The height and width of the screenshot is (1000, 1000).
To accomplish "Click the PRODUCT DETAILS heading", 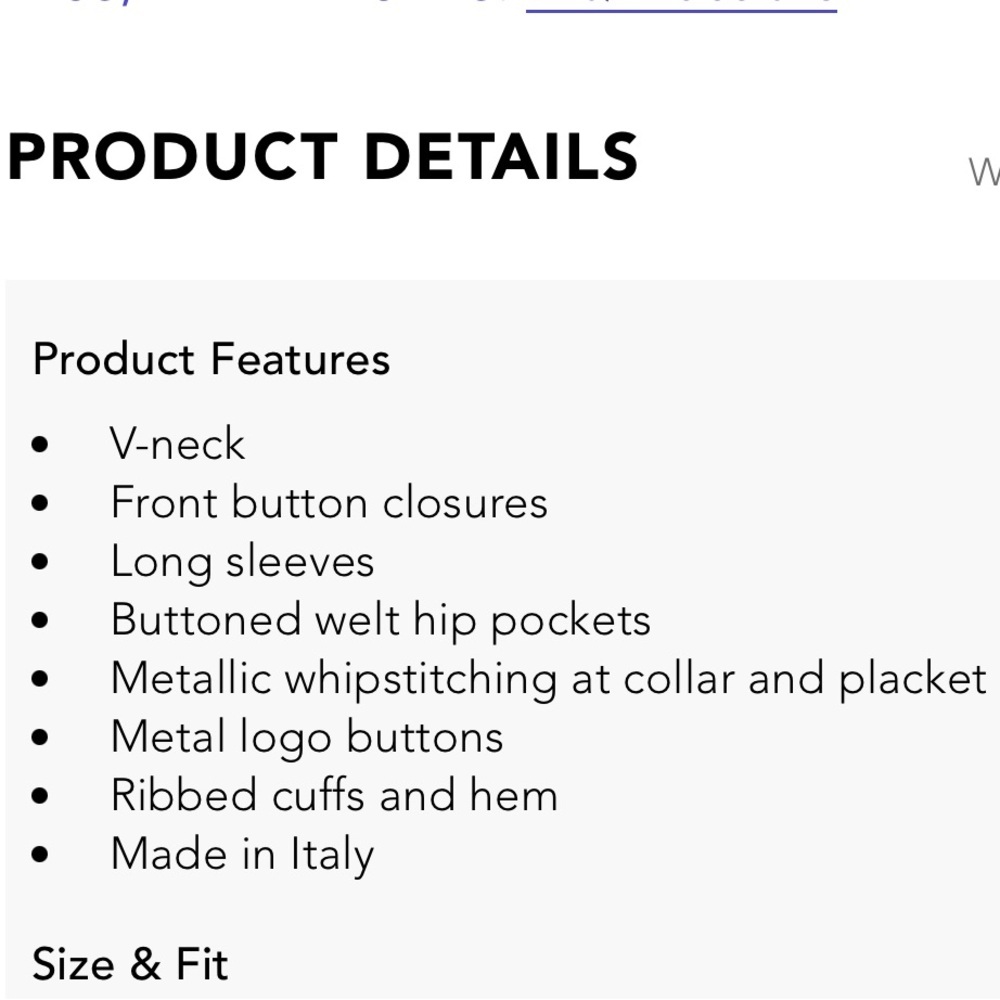I will pyautogui.click(x=322, y=158).
